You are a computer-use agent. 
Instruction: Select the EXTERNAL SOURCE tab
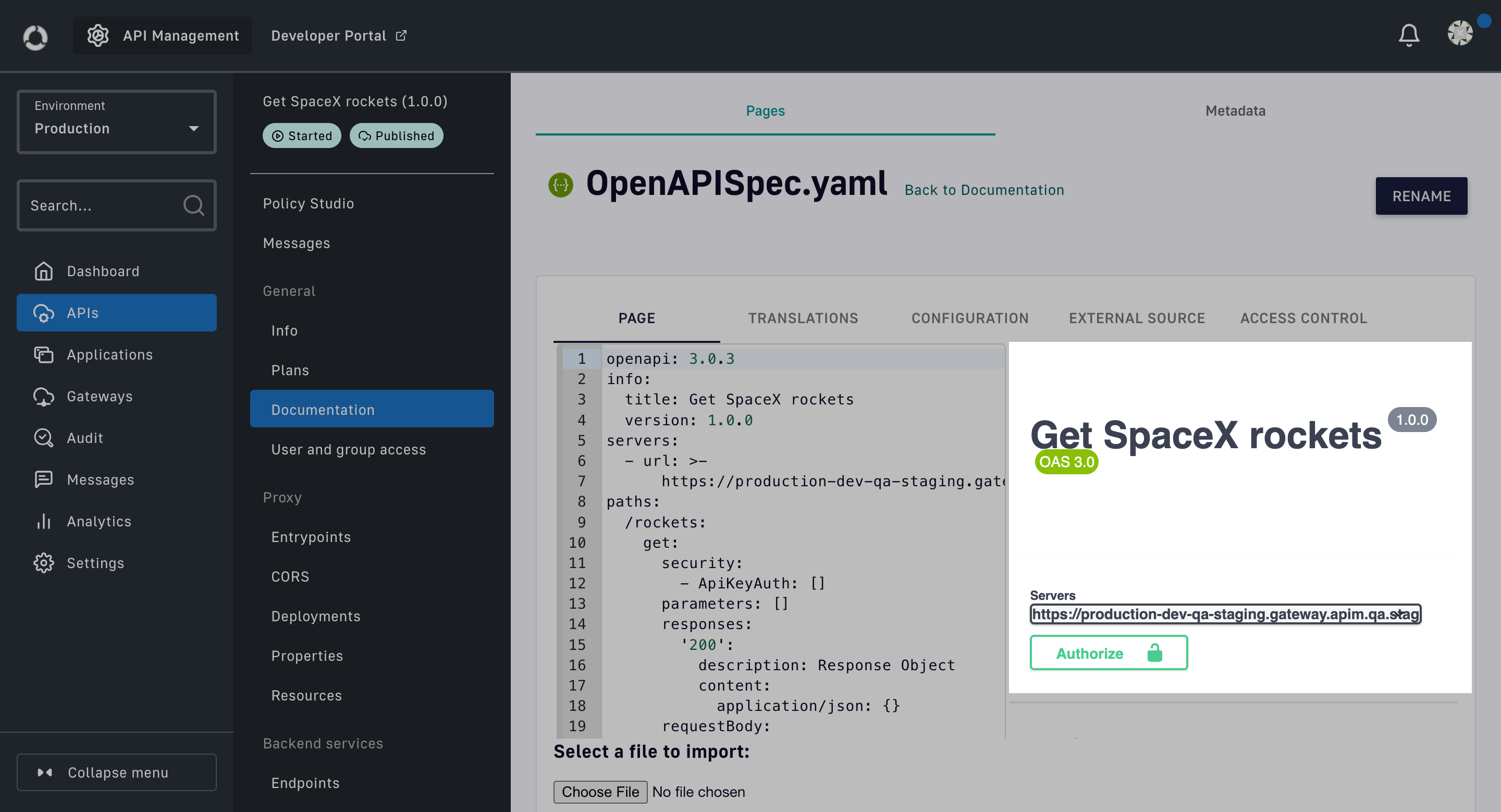(1136, 318)
